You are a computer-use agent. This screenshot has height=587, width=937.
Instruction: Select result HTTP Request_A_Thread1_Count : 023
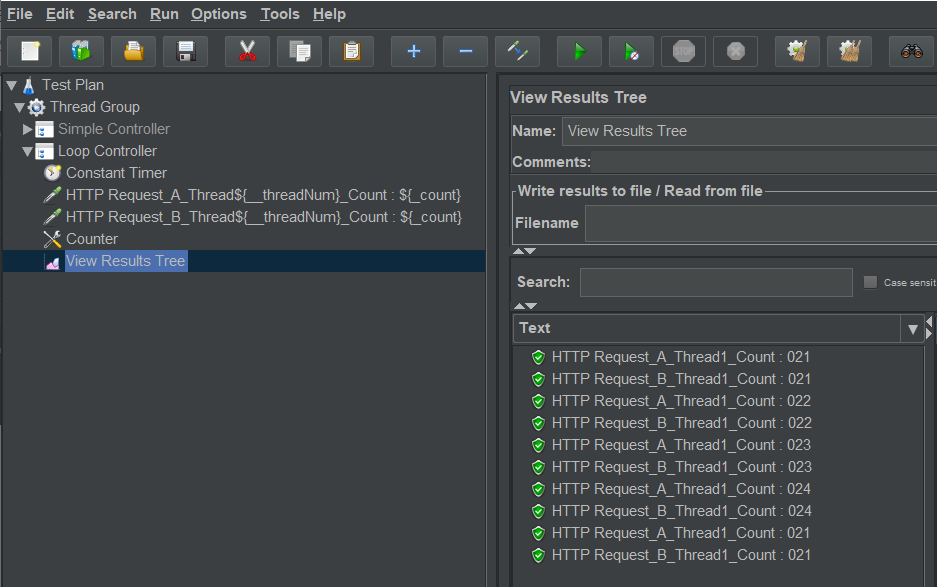(x=681, y=445)
